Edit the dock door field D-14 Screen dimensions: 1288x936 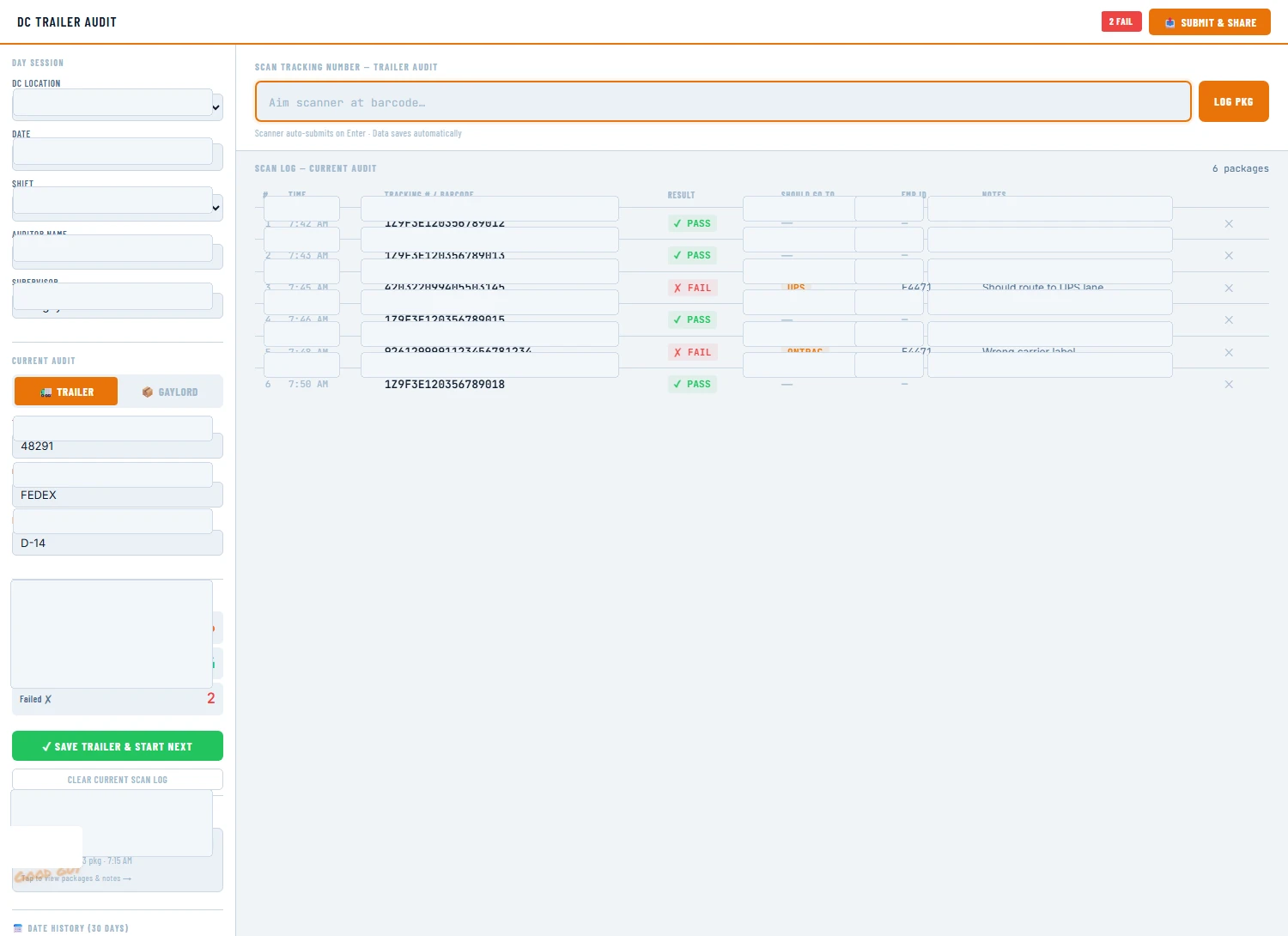118,543
